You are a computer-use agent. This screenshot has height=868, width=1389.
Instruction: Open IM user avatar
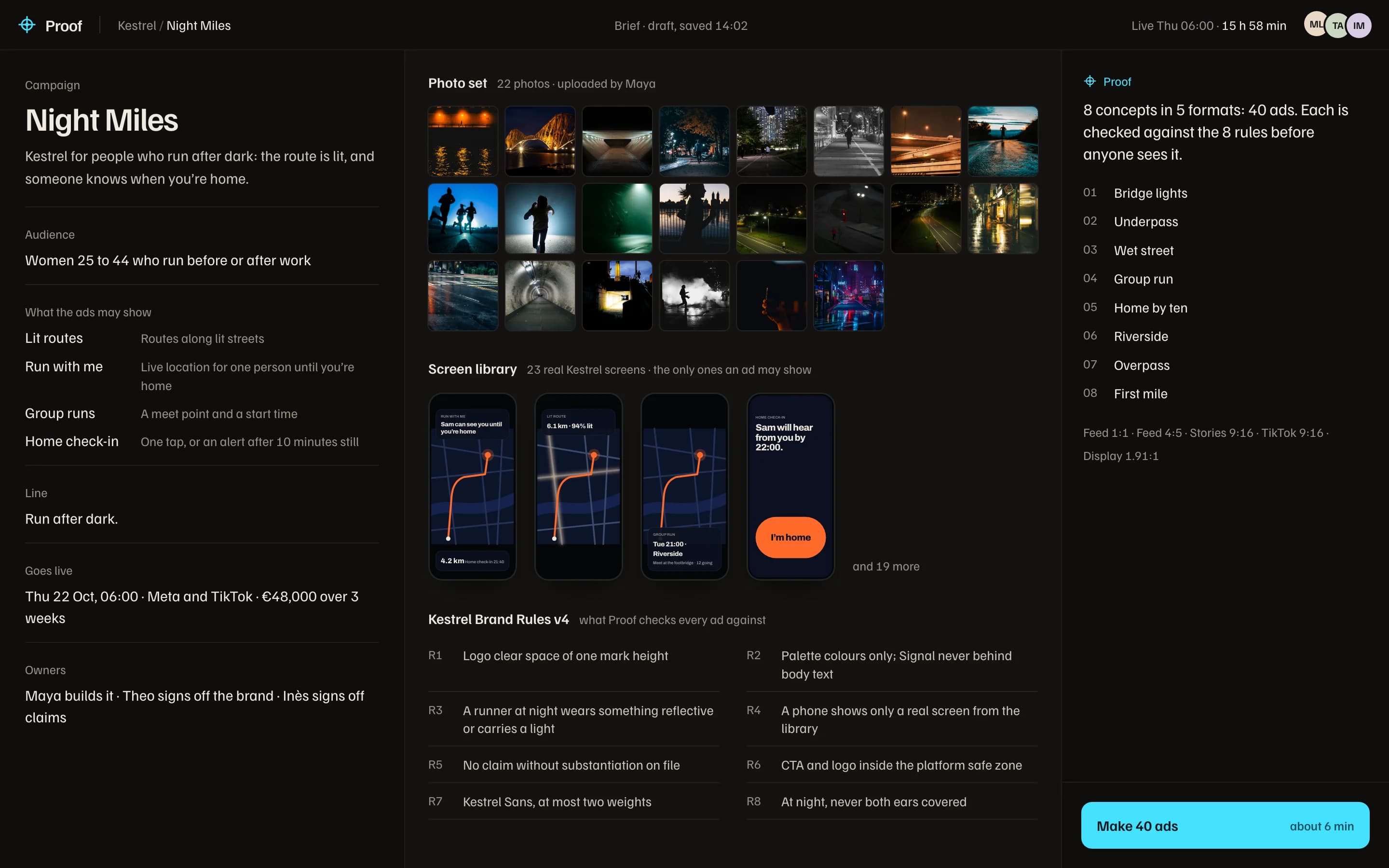pos(1359,25)
